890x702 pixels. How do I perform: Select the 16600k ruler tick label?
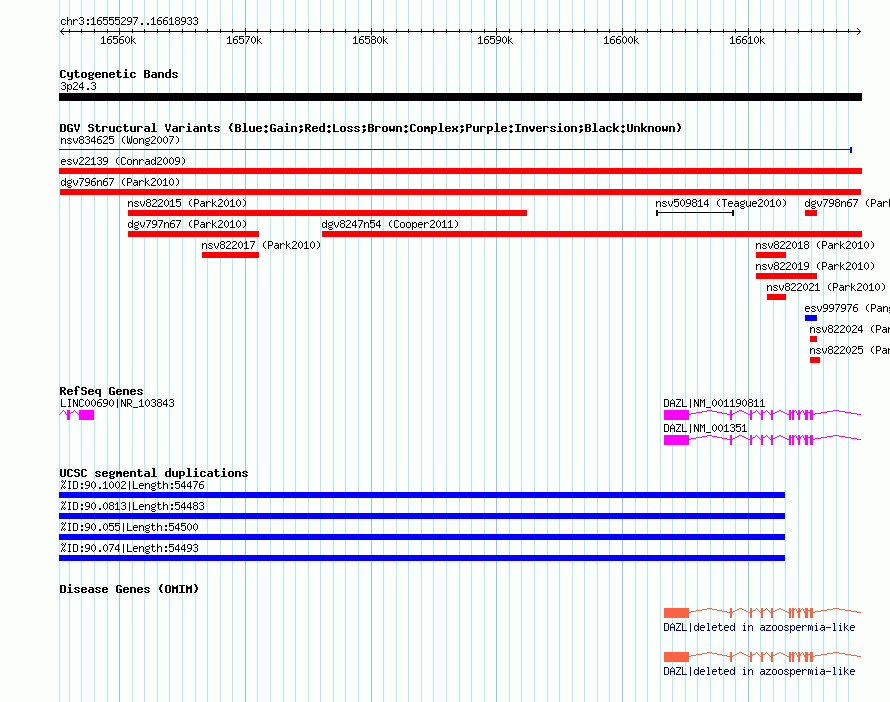(x=621, y=40)
